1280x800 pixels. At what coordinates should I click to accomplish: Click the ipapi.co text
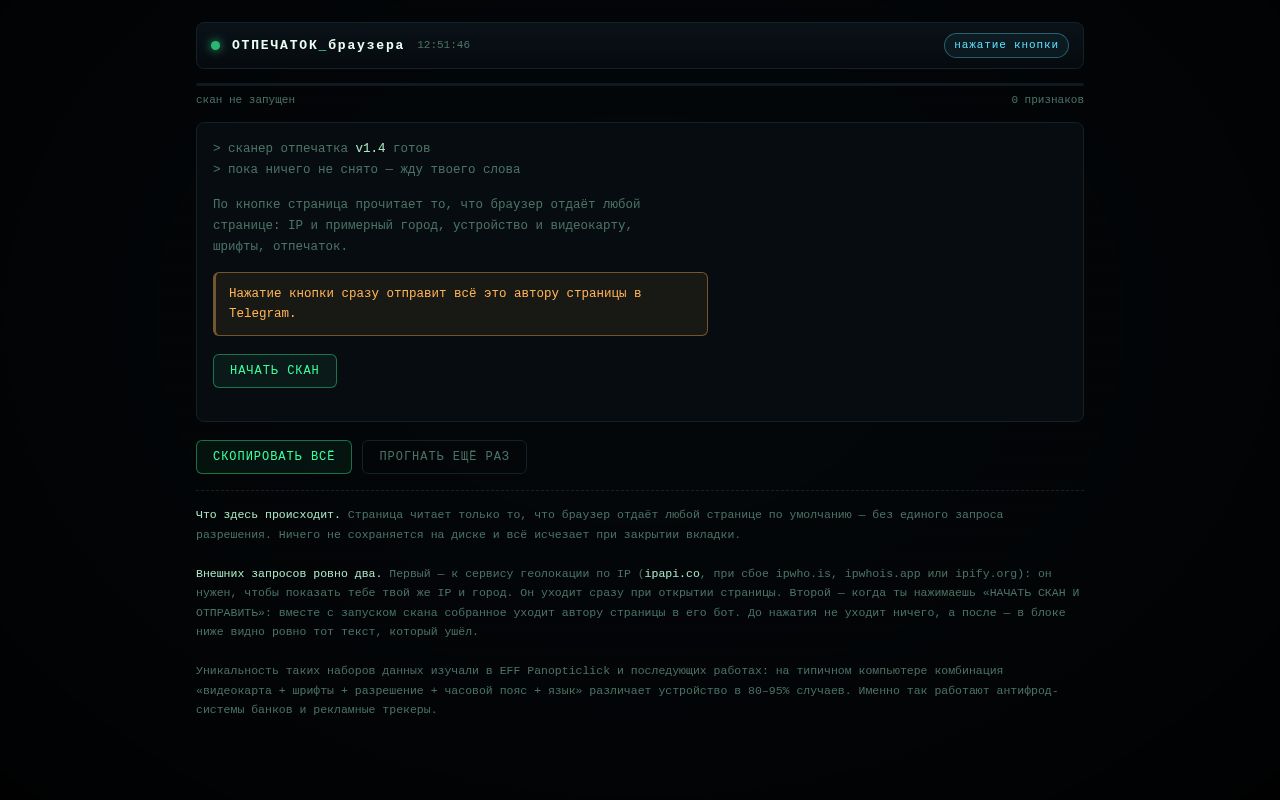(x=672, y=574)
